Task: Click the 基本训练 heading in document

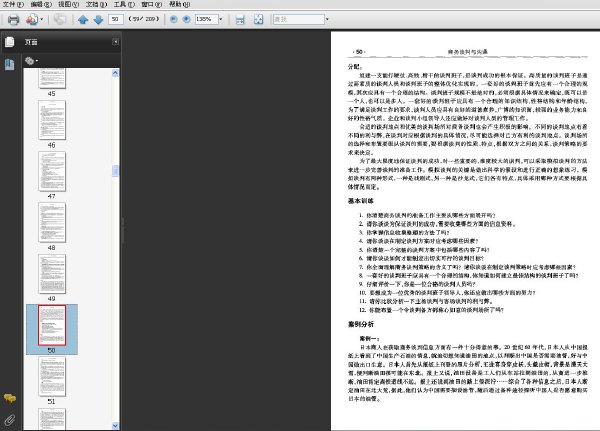Action: click(360, 201)
